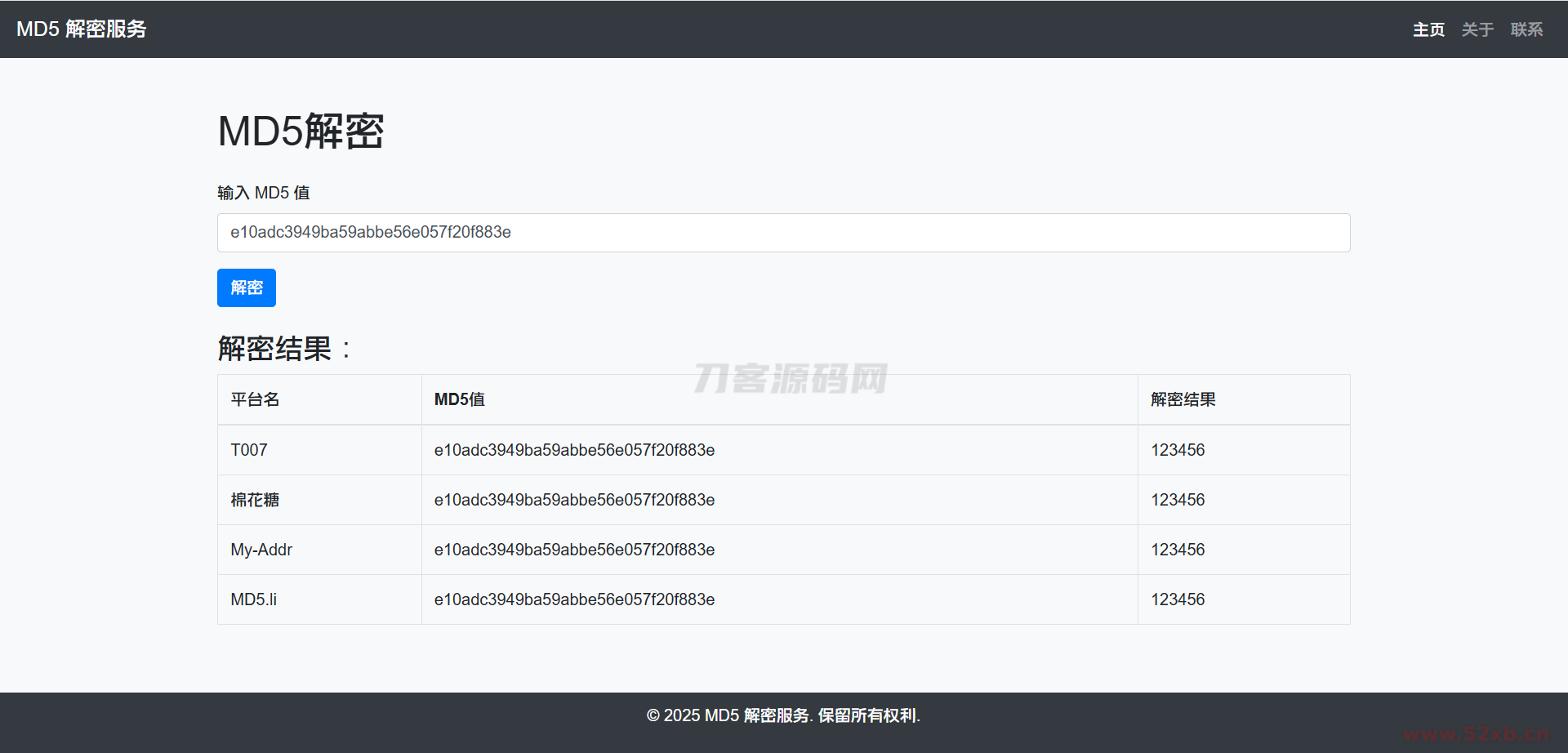Click the 解密结果 column header
Image resolution: width=1568 pixels, height=753 pixels.
tap(1182, 399)
